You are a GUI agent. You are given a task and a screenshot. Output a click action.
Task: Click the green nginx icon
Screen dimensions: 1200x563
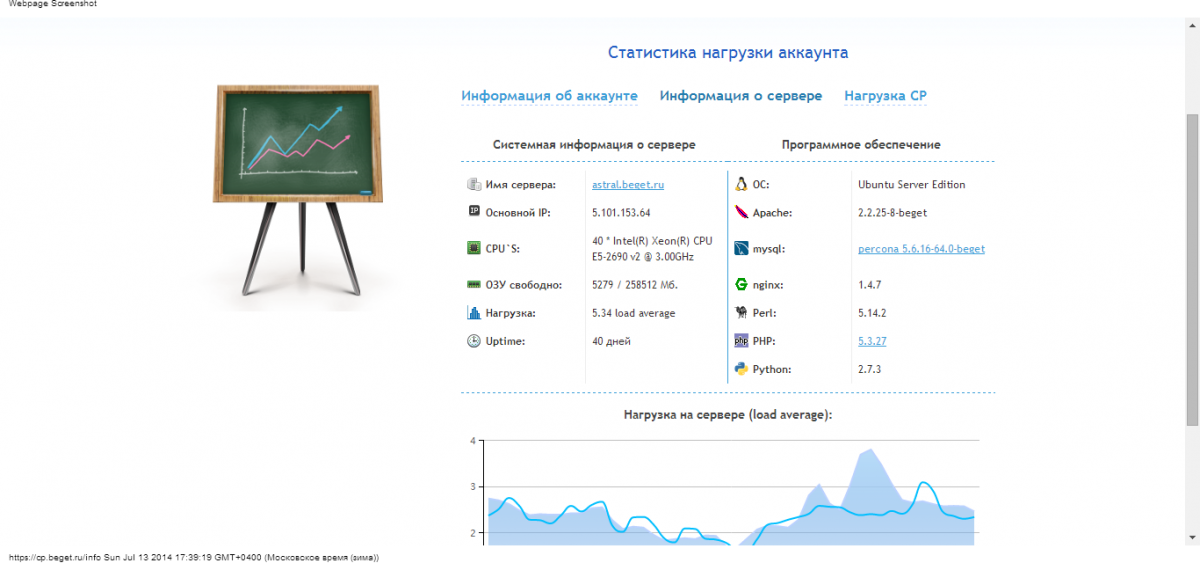click(x=741, y=284)
